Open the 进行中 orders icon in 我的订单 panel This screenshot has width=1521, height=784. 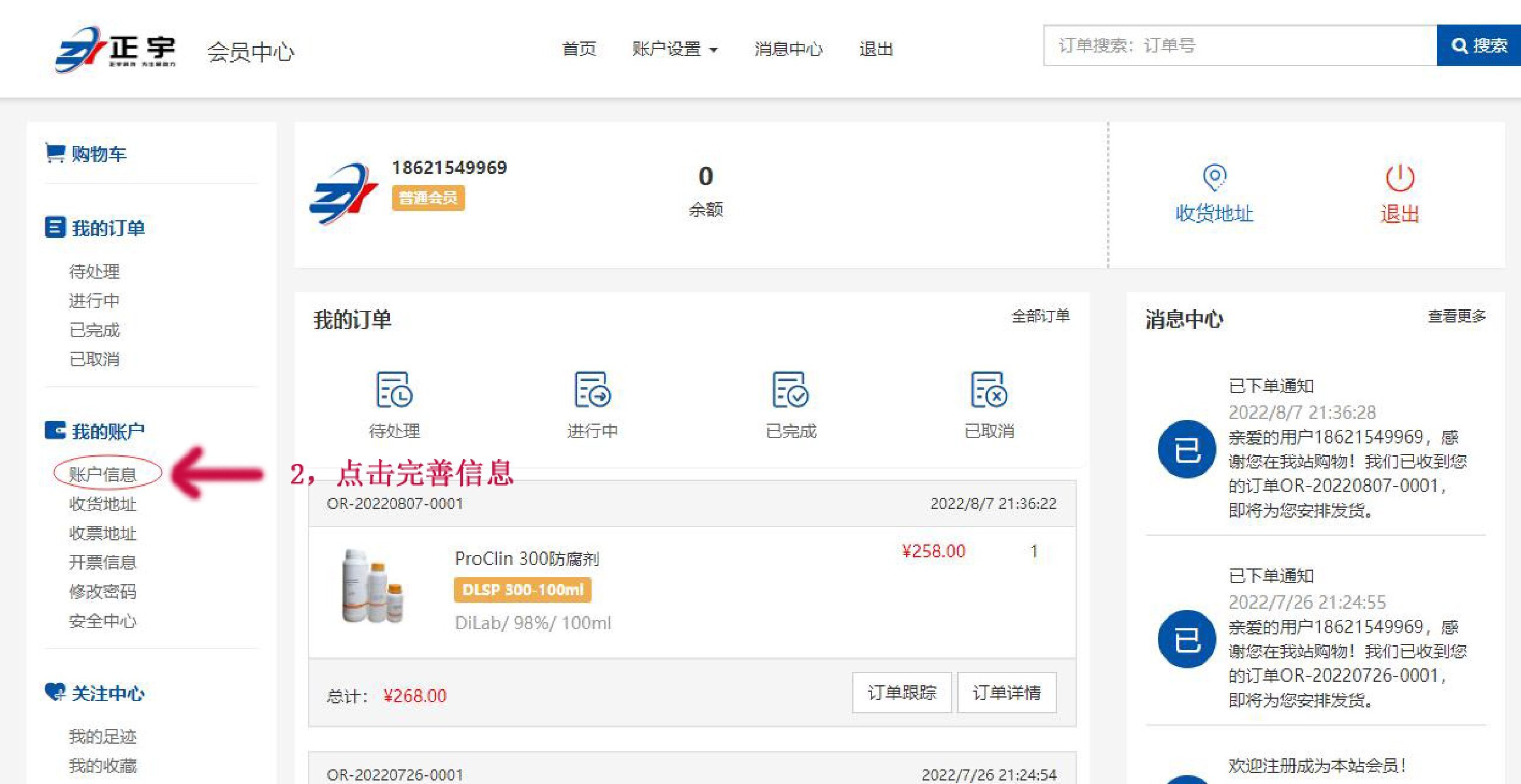[x=593, y=389]
